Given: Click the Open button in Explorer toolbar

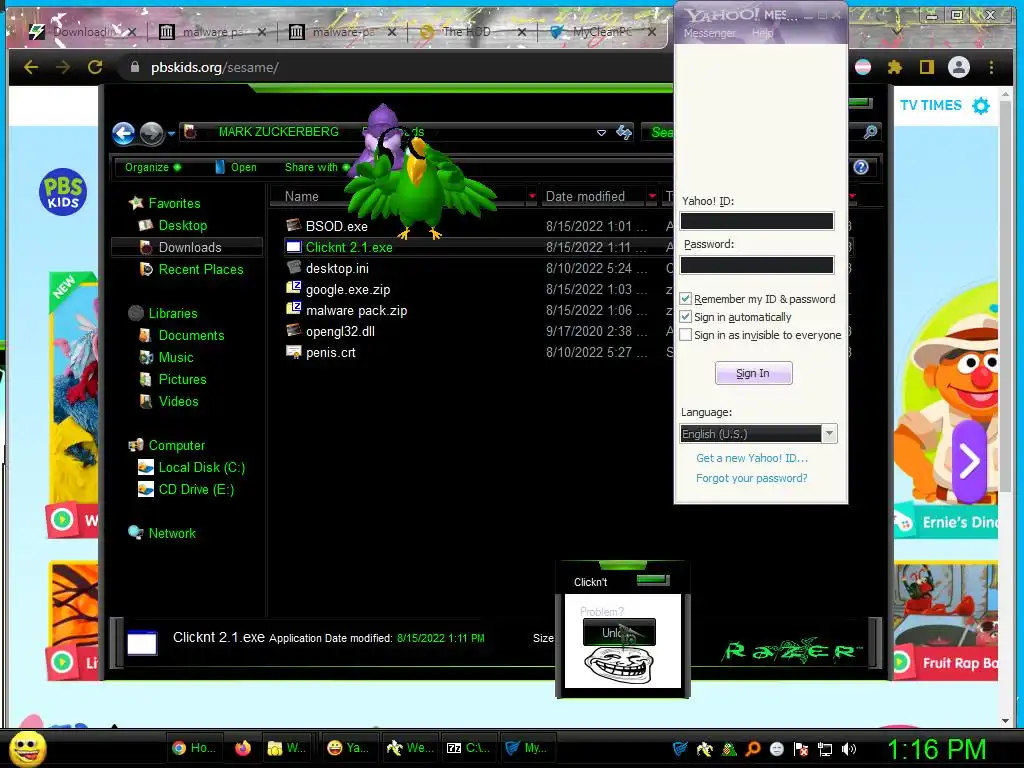Looking at the screenshot, I should [x=236, y=167].
